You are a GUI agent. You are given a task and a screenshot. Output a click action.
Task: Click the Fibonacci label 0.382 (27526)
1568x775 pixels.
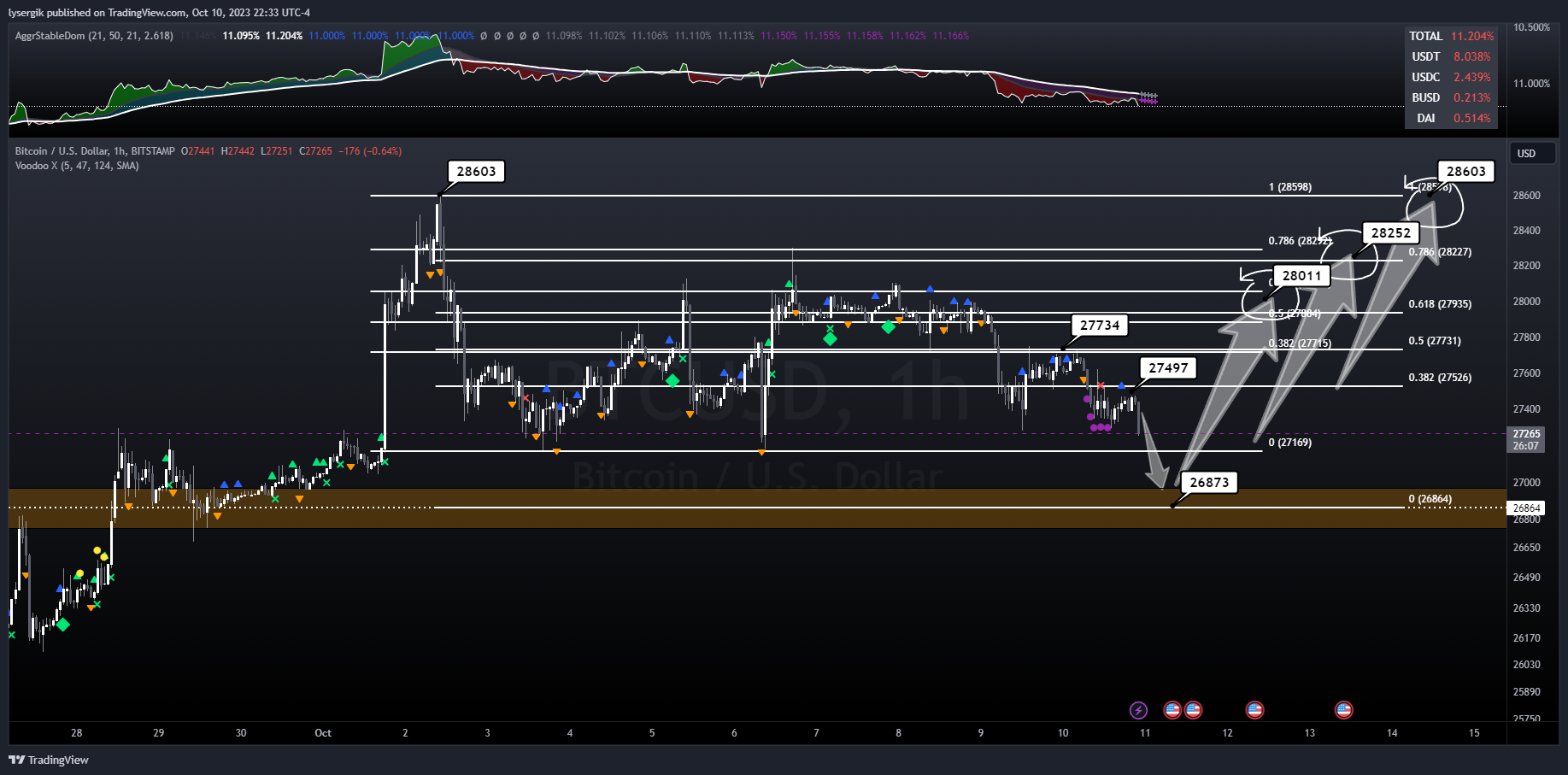1440,378
